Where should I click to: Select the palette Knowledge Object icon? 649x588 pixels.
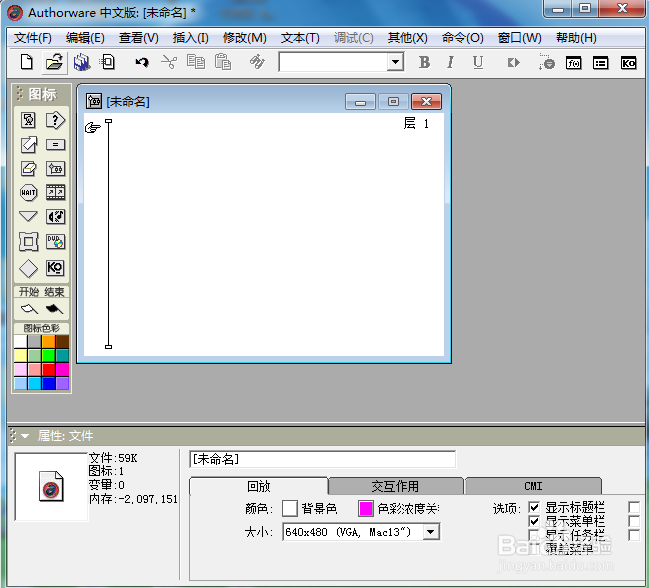pyautogui.click(x=55, y=268)
